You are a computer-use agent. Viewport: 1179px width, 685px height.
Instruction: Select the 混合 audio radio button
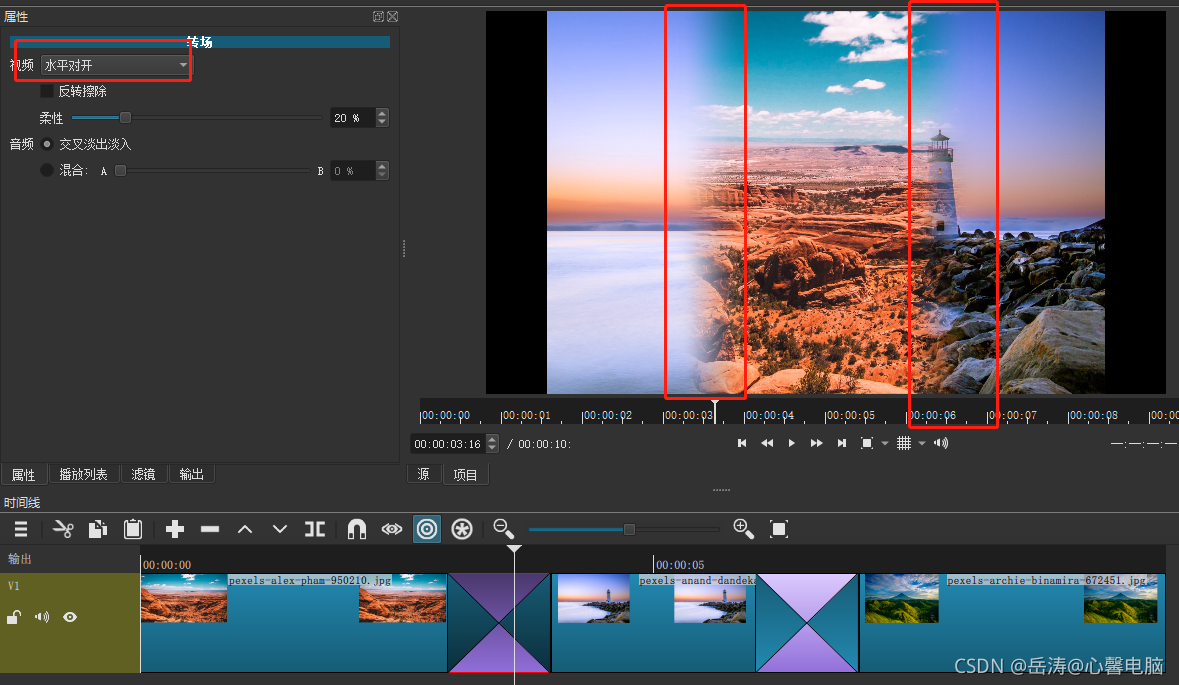point(47,171)
